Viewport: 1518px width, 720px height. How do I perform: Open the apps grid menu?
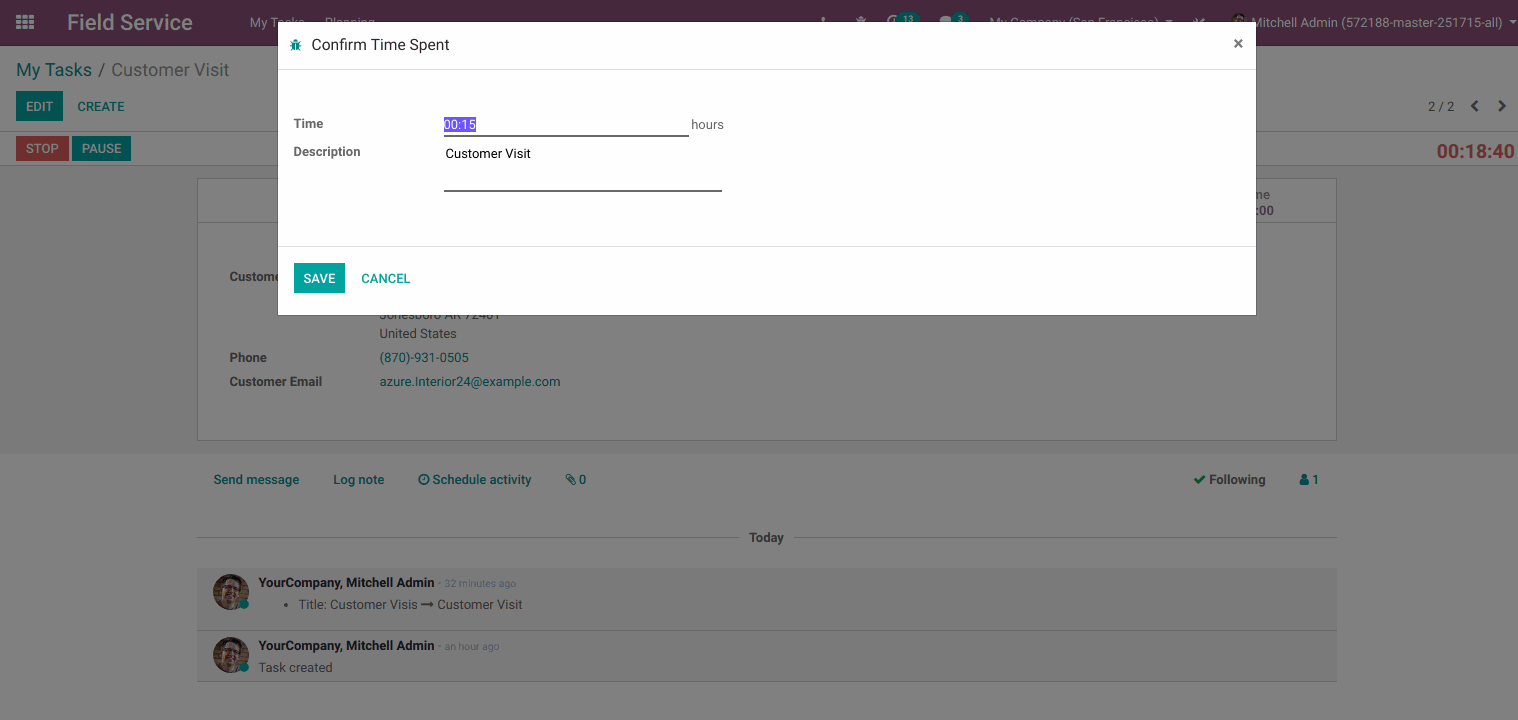pyautogui.click(x=24, y=21)
